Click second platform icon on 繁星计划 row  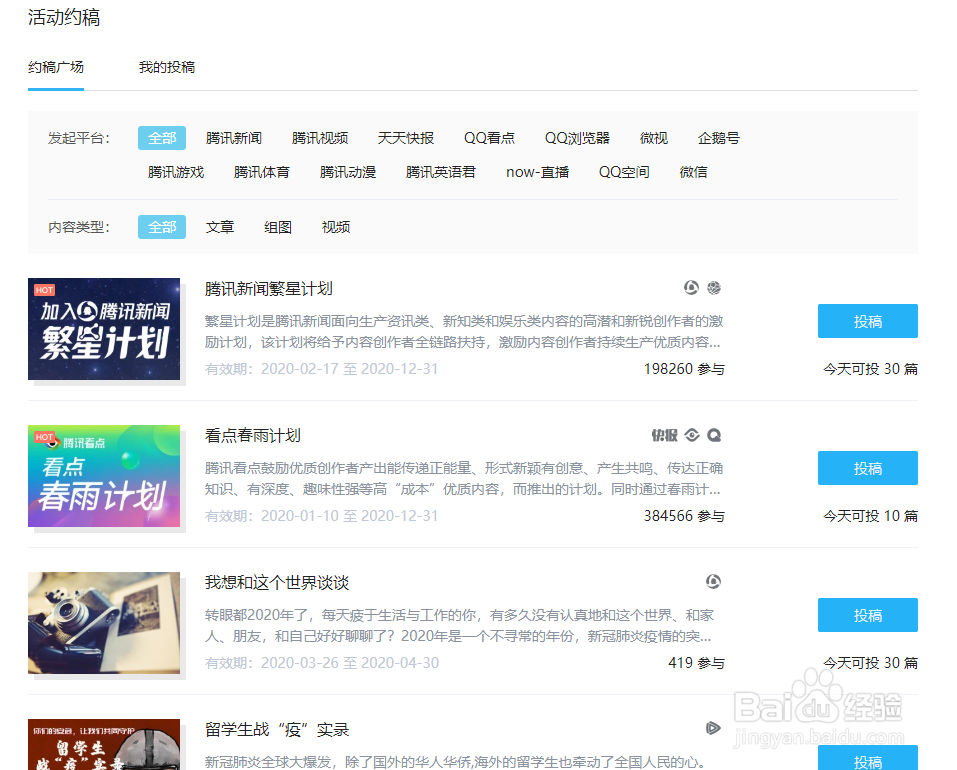tap(713, 287)
